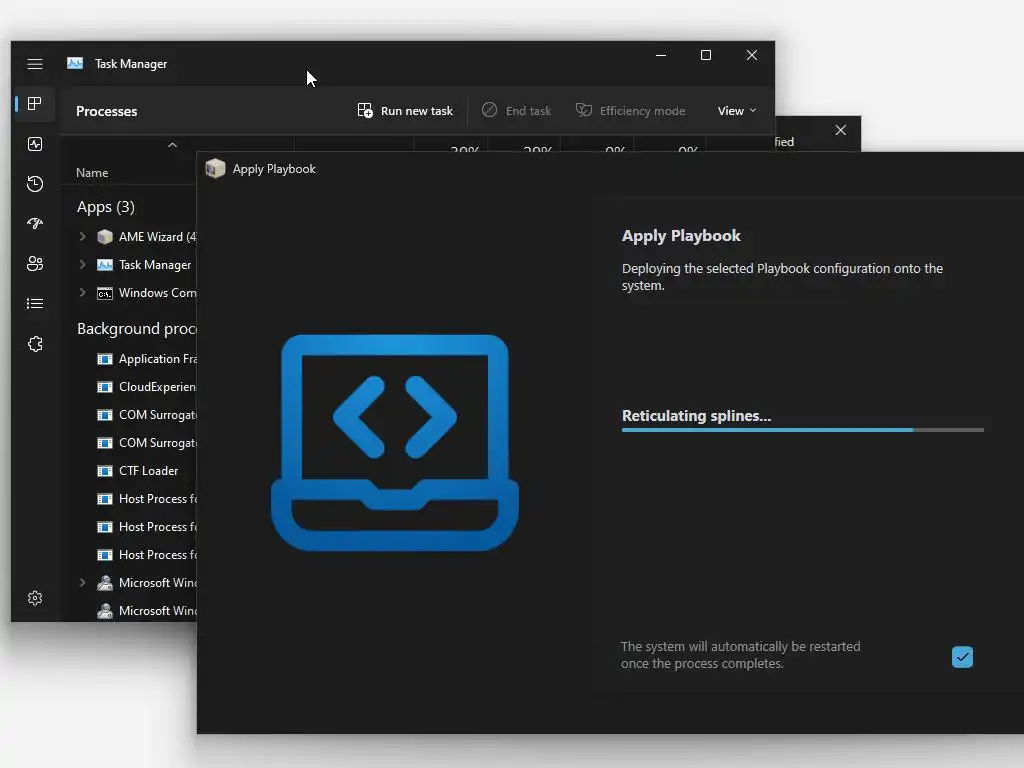Open Task Manager hamburger navigation menu
1024x768 pixels.
click(x=35, y=64)
